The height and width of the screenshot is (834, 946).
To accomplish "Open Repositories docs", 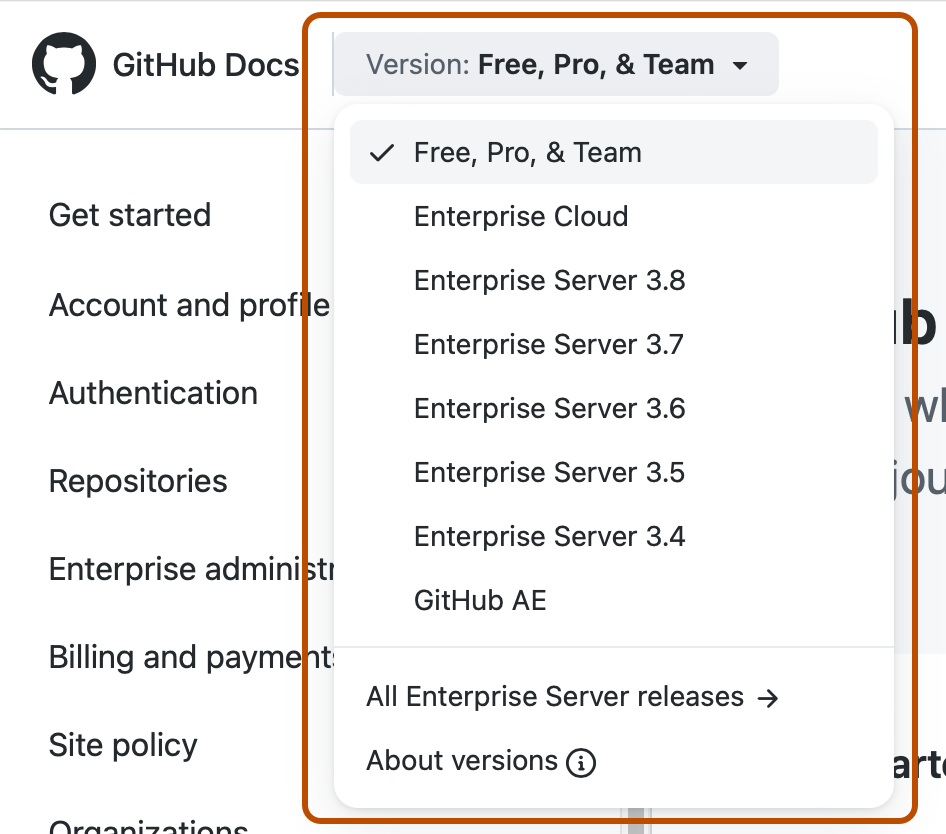I will click(138, 481).
